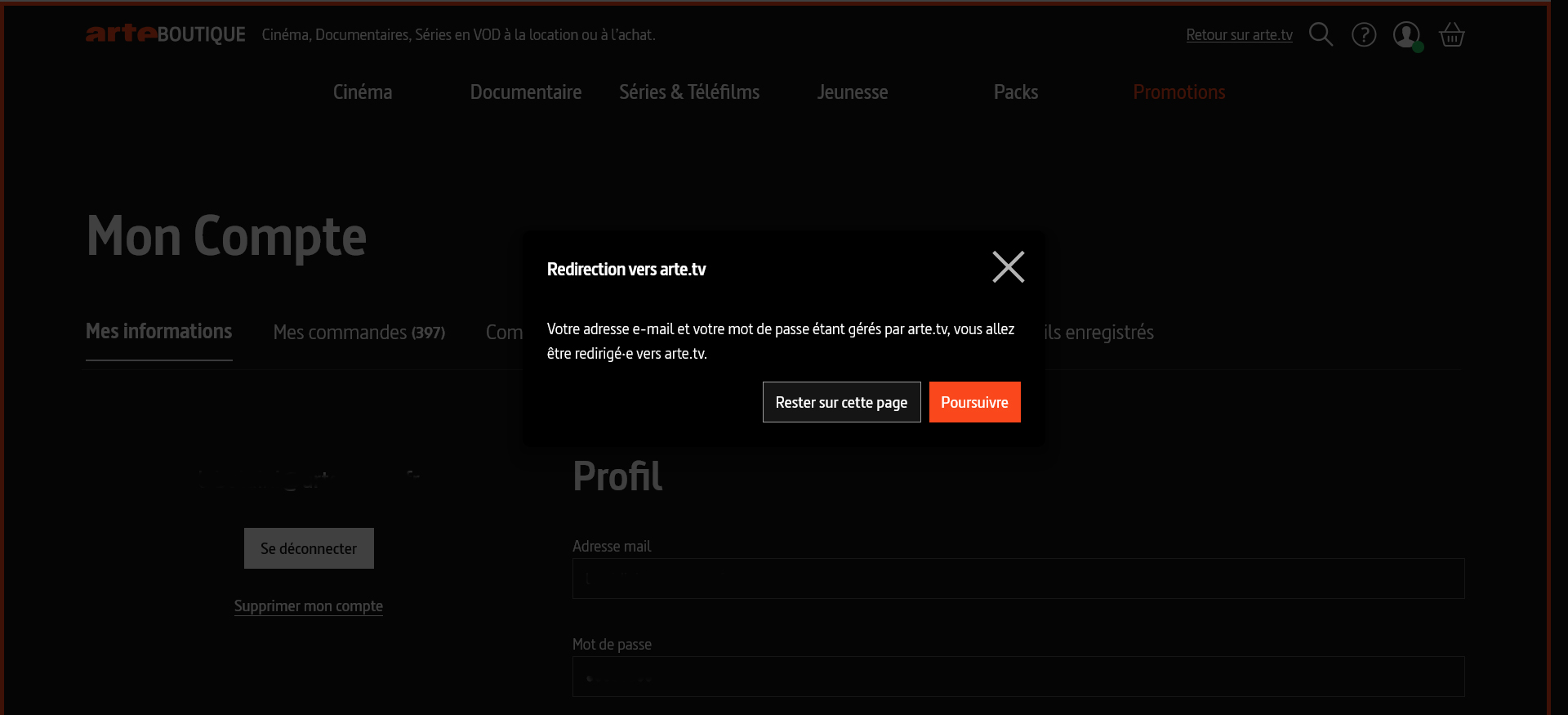Open the Séries & Téléfilms menu
1568x715 pixels.
(689, 92)
